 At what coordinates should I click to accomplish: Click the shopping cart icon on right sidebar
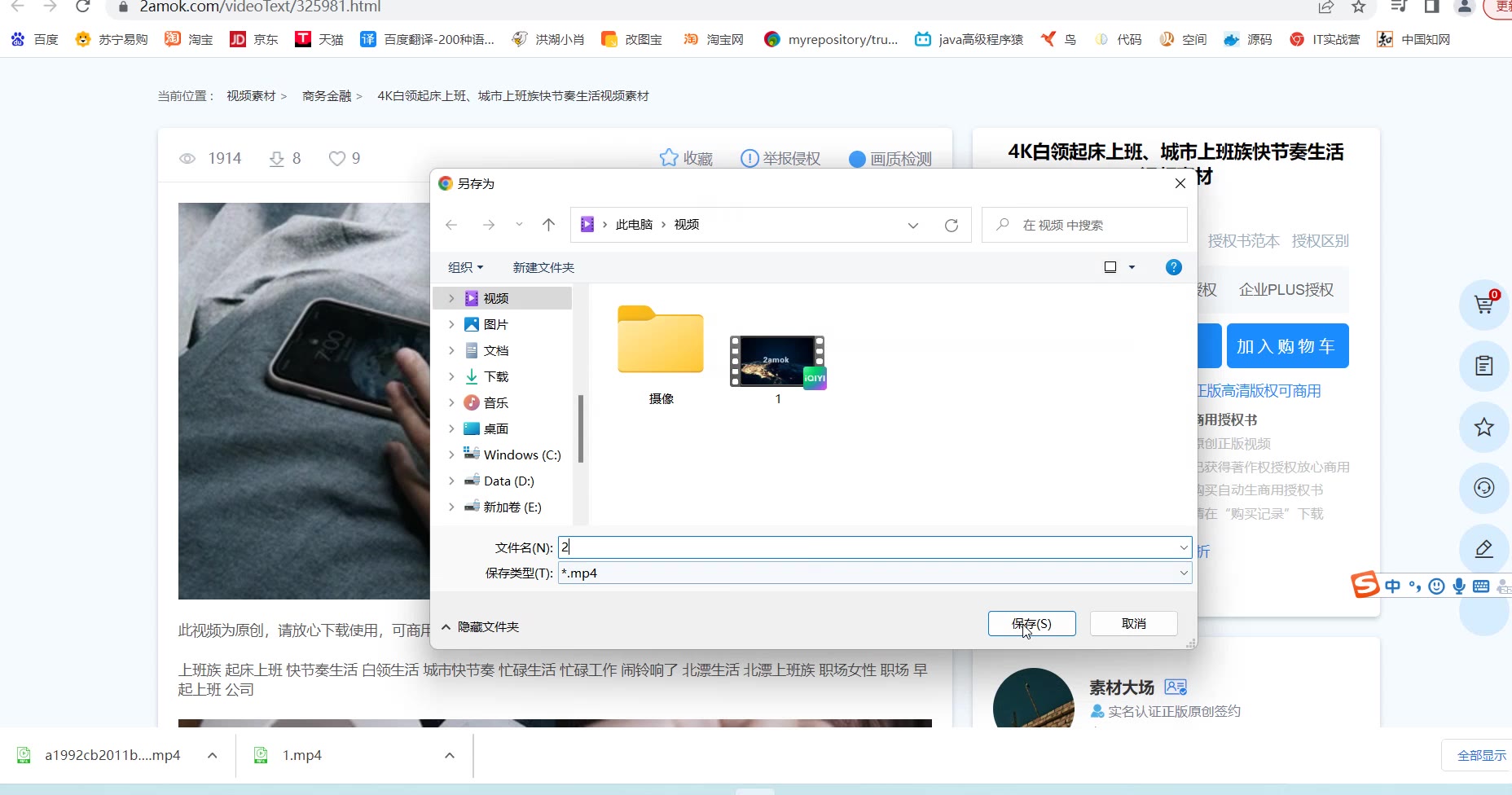click(x=1483, y=305)
